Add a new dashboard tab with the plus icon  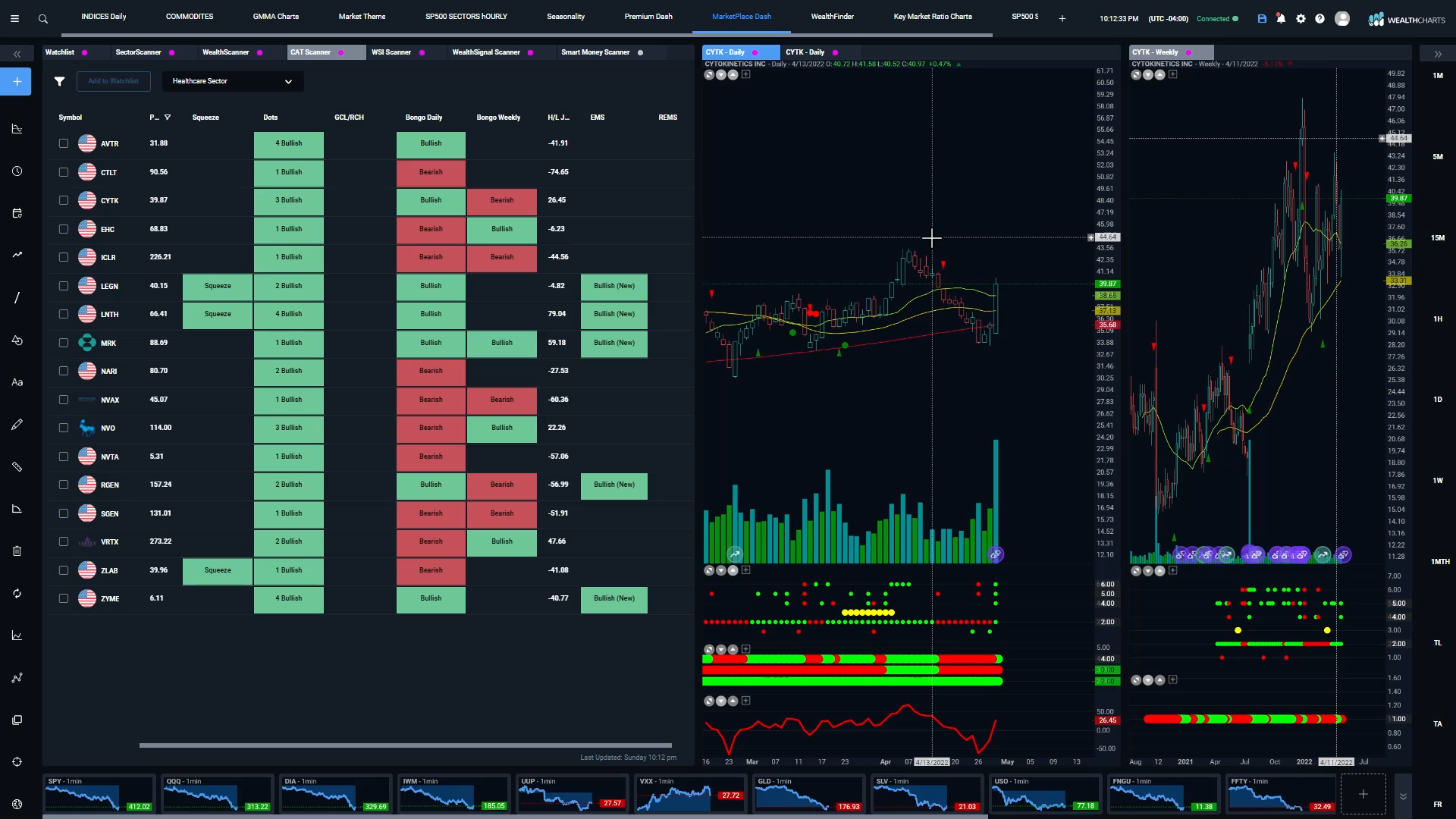[1062, 18]
